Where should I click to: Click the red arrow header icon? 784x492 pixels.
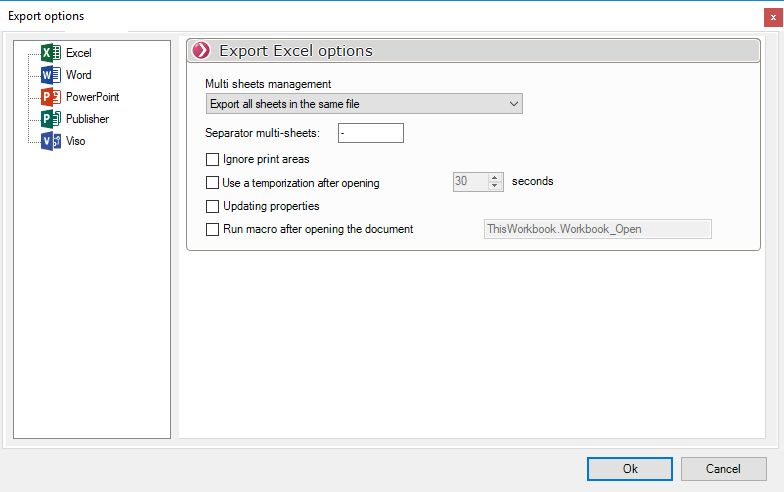click(201, 51)
